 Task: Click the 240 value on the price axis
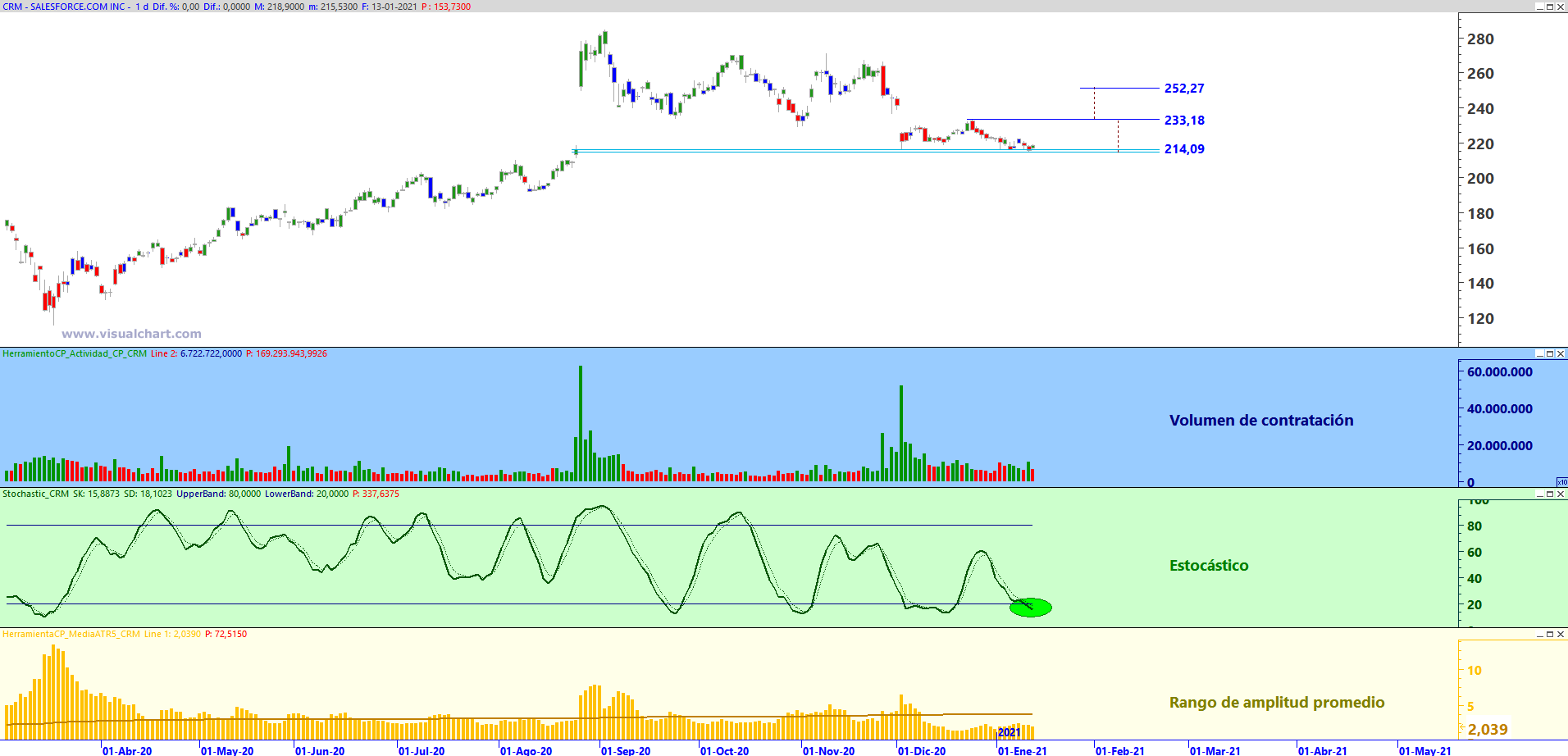[x=1480, y=109]
